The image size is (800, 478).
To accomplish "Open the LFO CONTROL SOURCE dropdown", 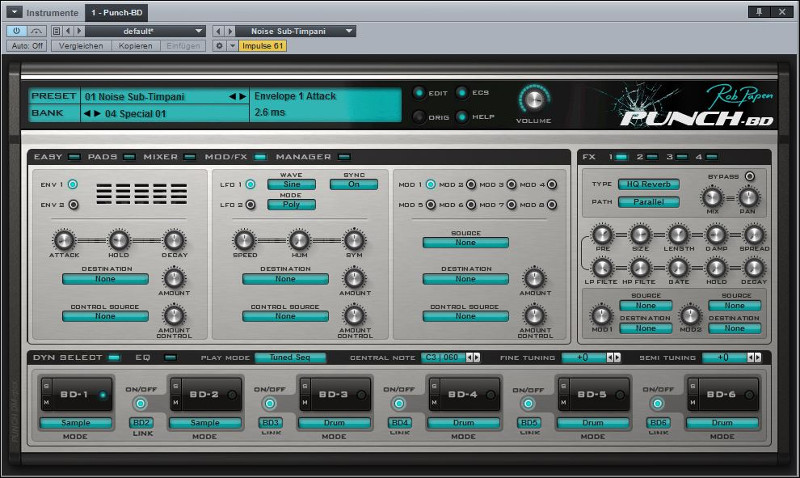I will (x=285, y=316).
